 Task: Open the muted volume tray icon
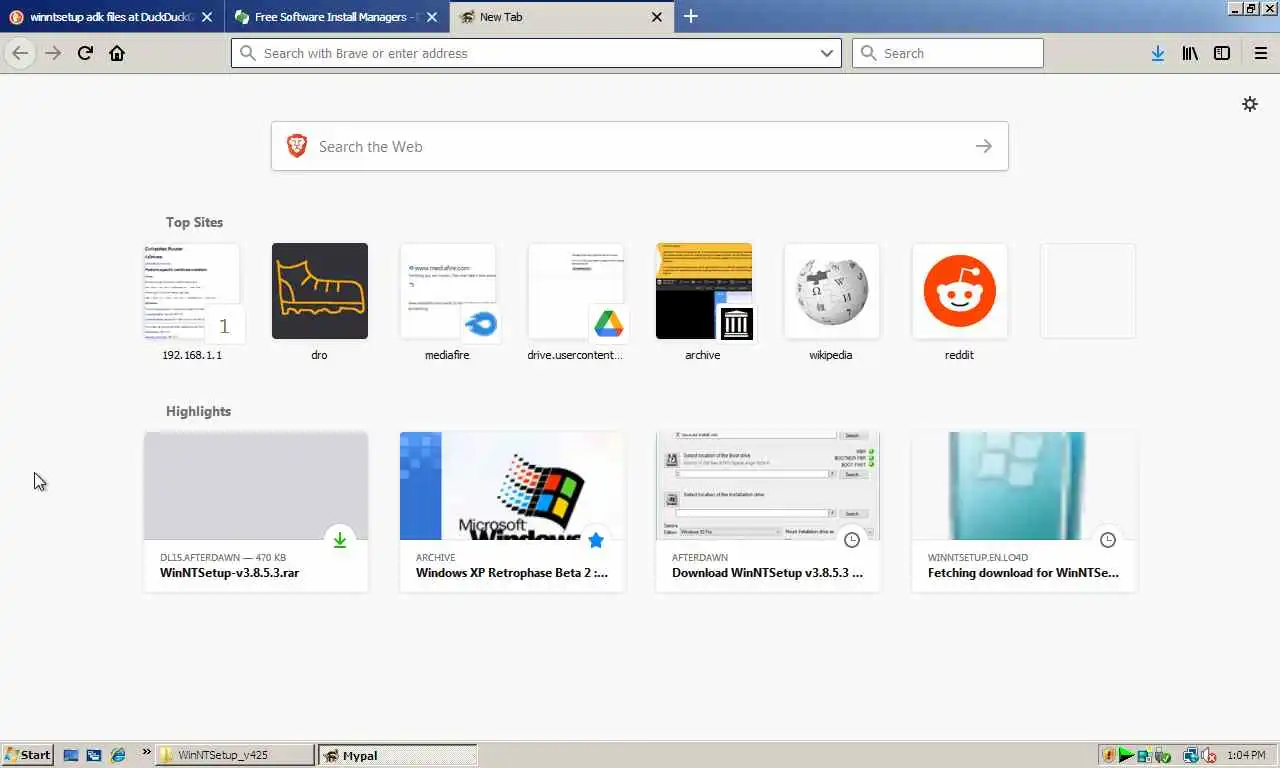(x=1209, y=755)
